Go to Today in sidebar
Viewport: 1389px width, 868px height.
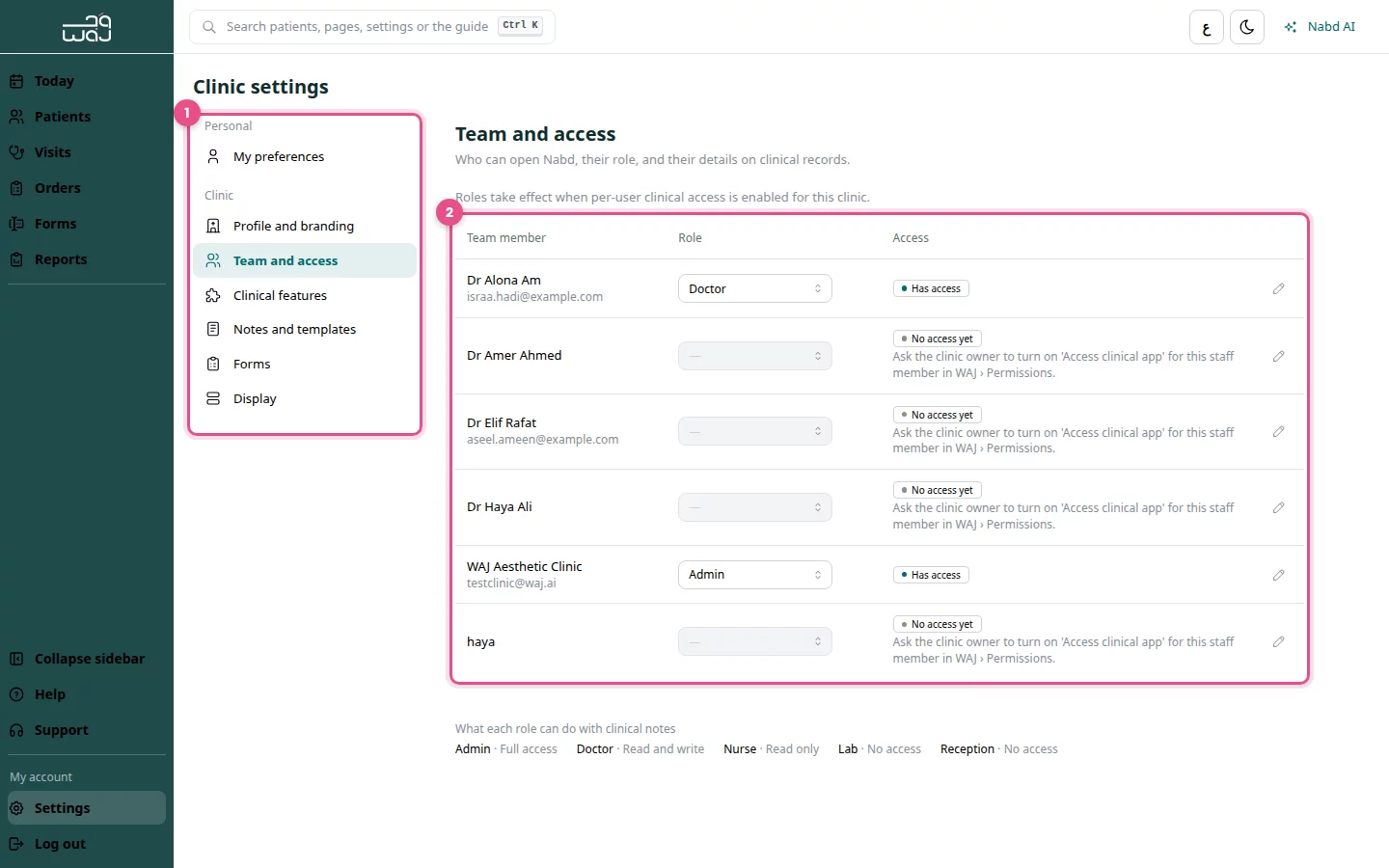(x=87, y=81)
